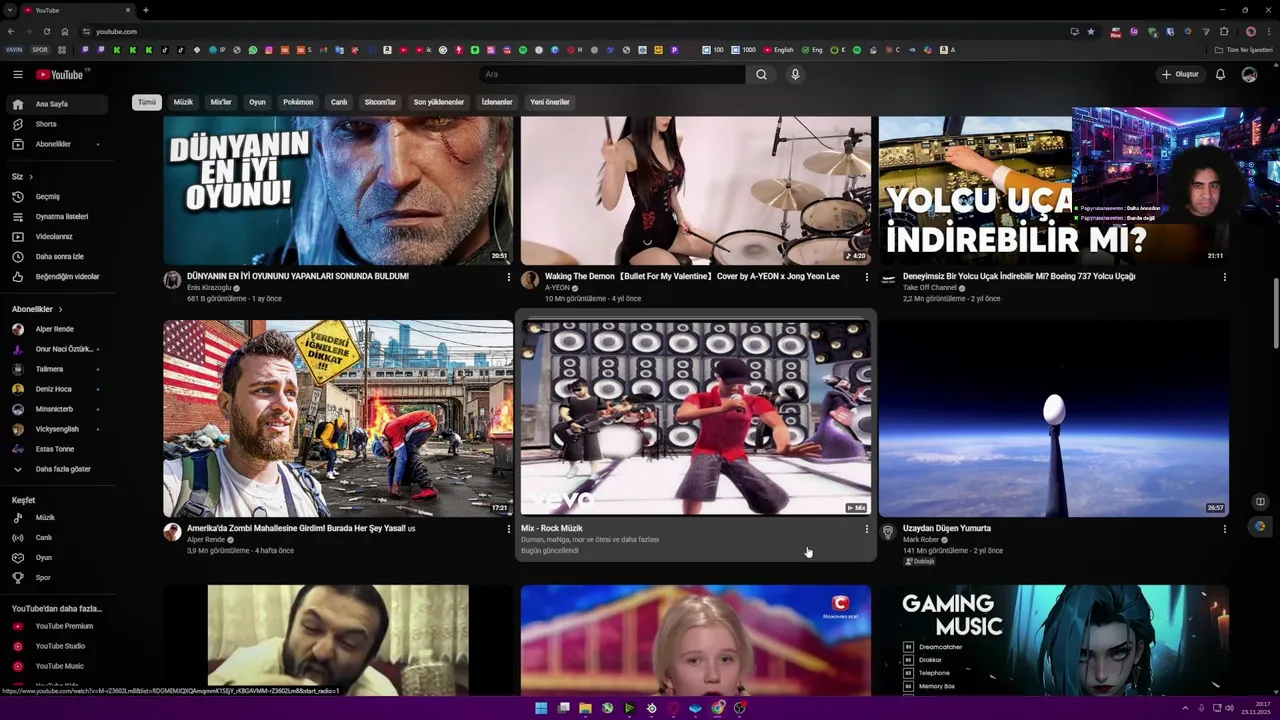The height and width of the screenshot is (720, 1280).
Task: Click the Ara search input field
Action: (612, 74)
